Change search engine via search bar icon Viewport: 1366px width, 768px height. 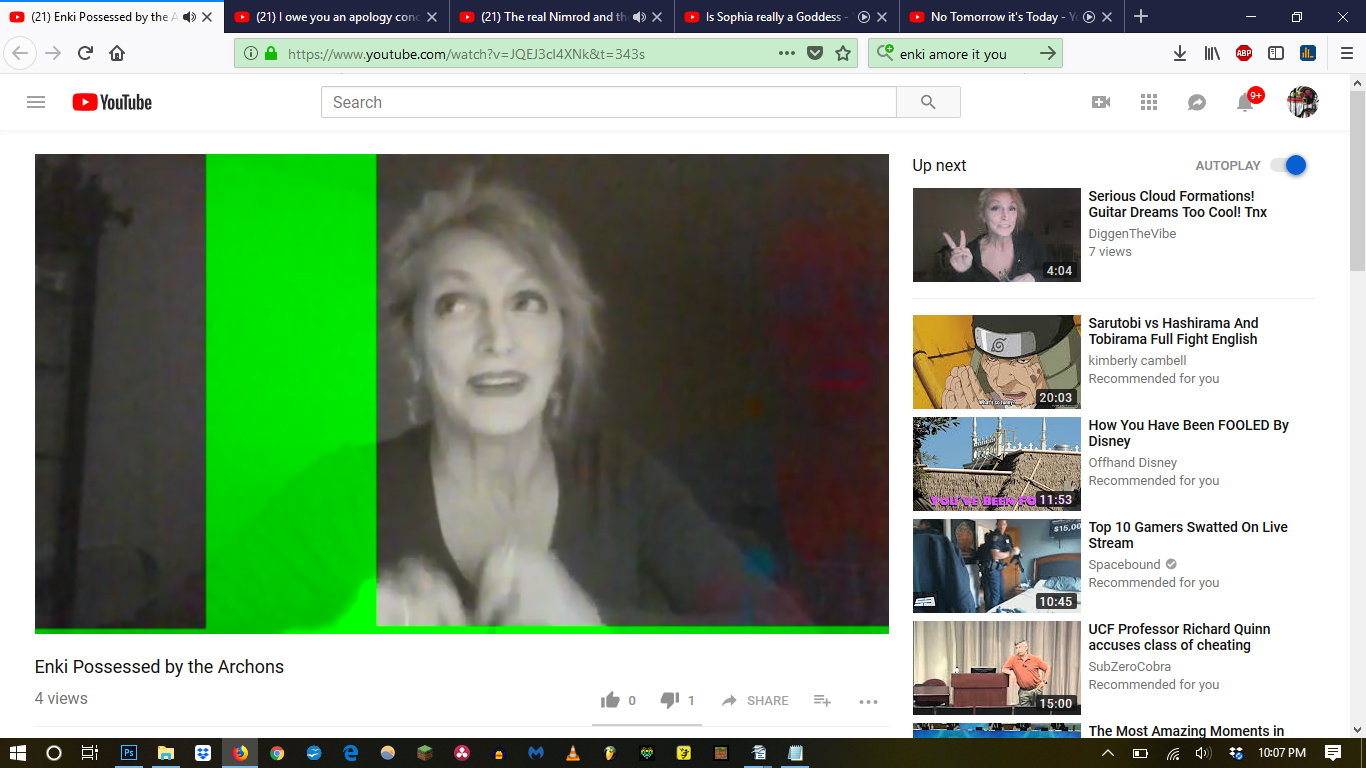(885, 53)
